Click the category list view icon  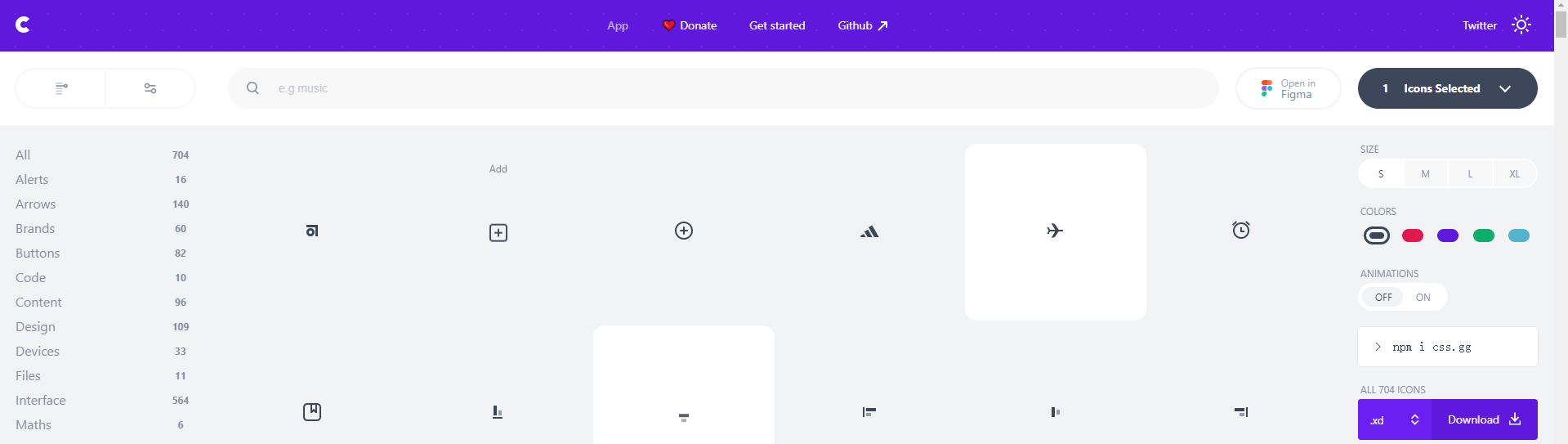[61, 88]
